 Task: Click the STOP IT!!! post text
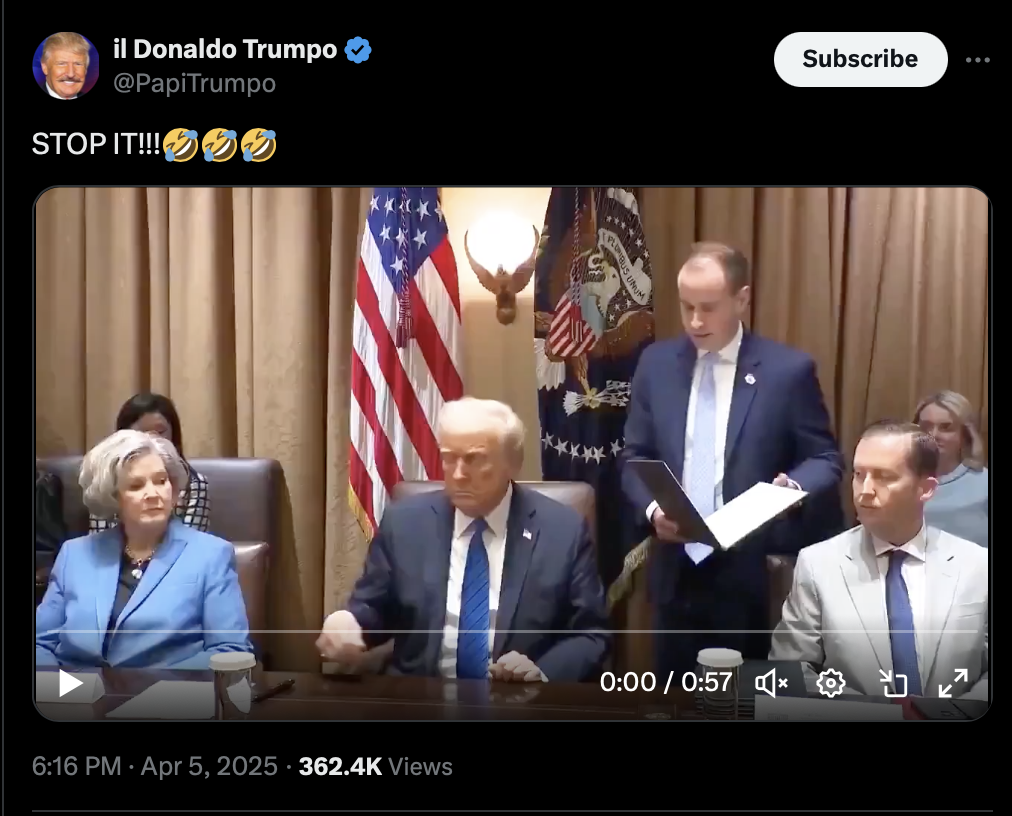pos(96,144)
